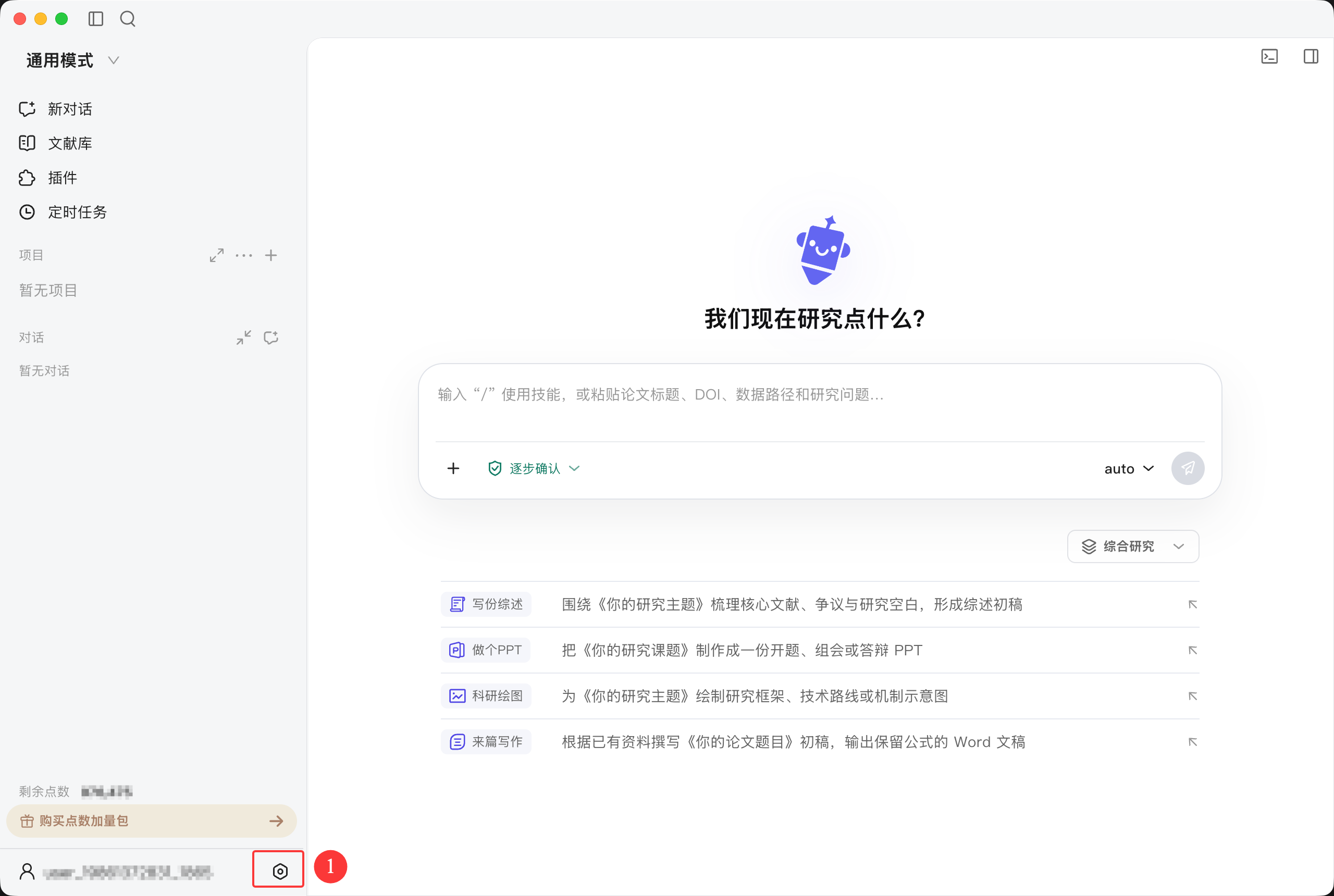This screenshot has height=896, width=1334.
Task: Click 购买点数加量包 button
Action: pyautogui.click(x=152, y=821)
